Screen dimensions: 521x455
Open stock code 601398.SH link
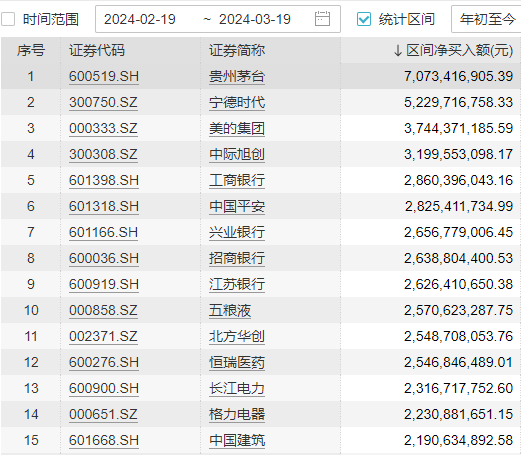(104, 180)
